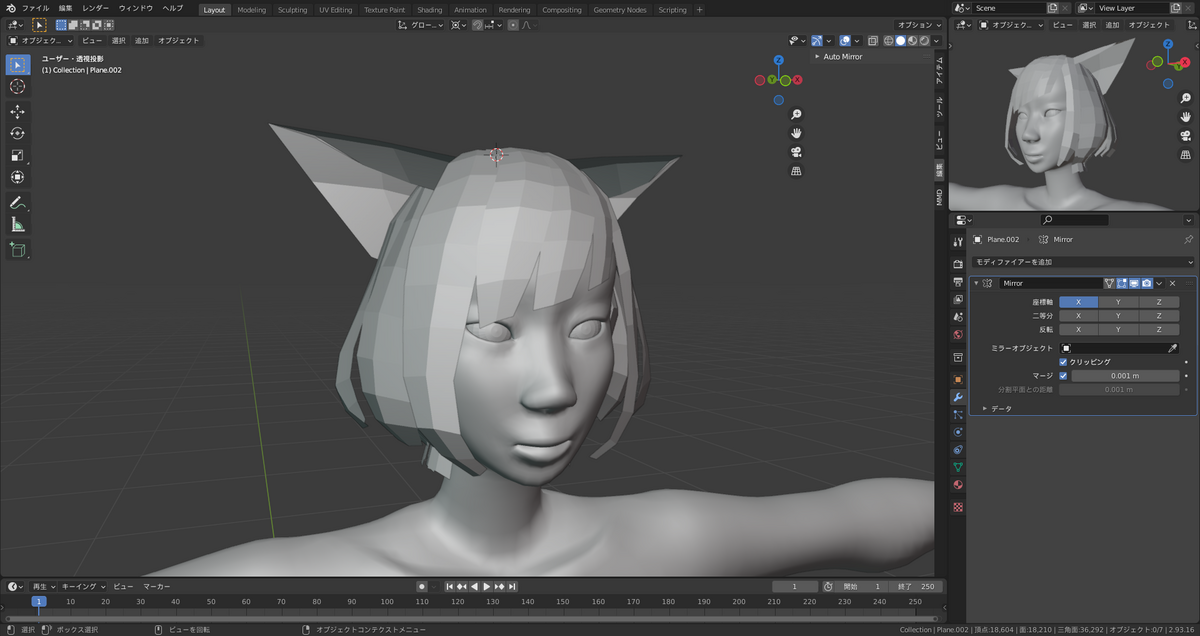Viewport: 1200px width, 636px height.
Task: Select the Transform tool
Action: [17, 178]
